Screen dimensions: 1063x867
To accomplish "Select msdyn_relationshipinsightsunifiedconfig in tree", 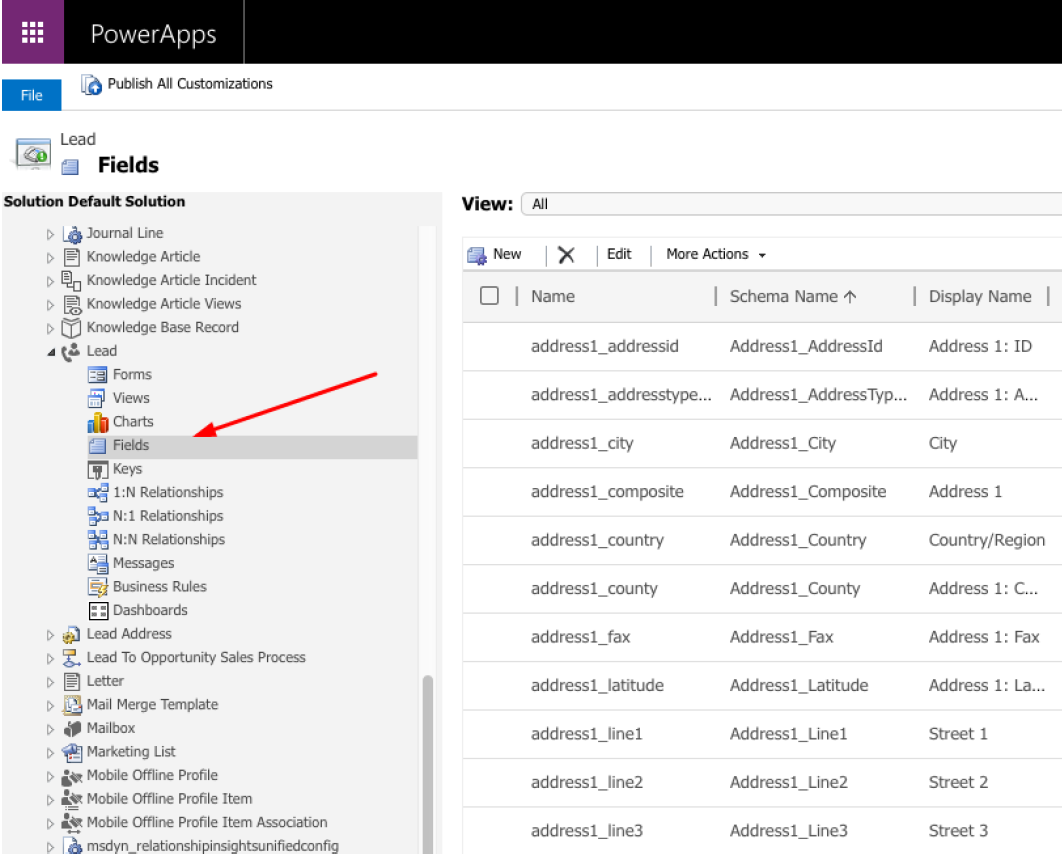I will (212, 846).
